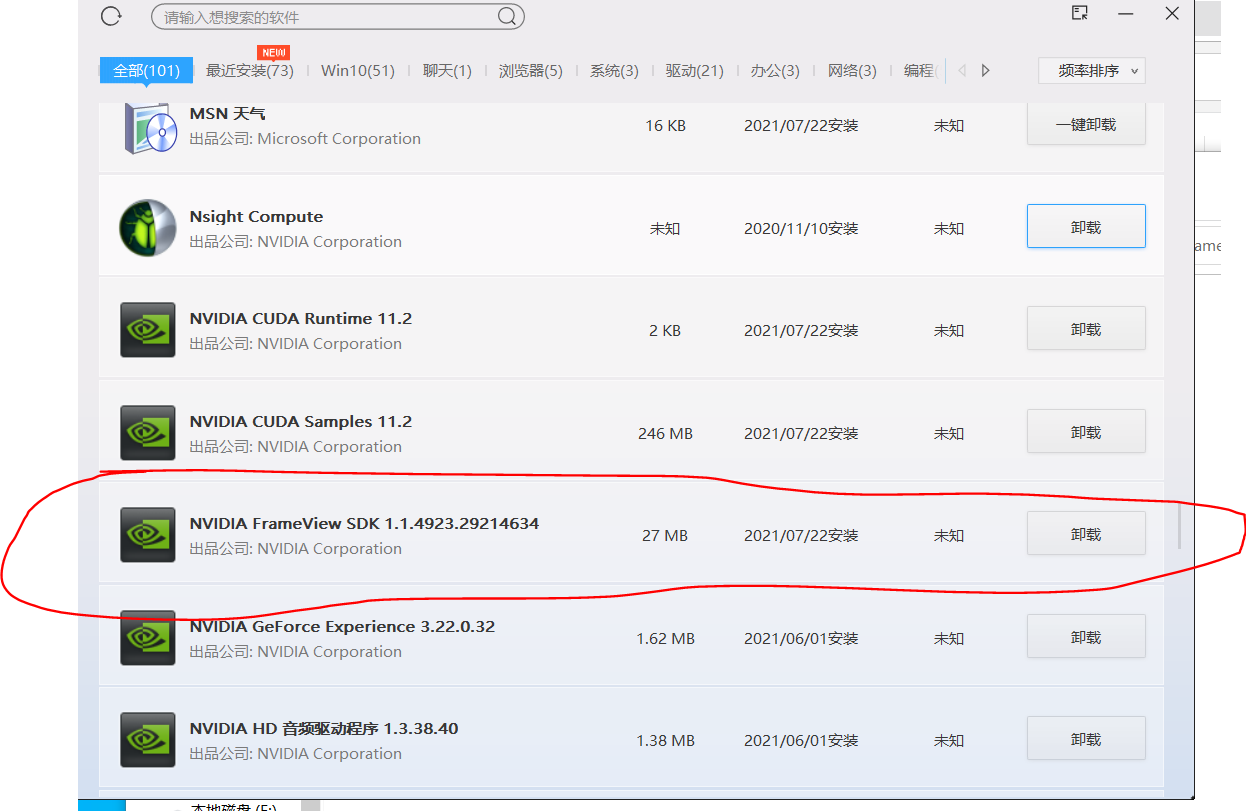Open the 驱动(21) category tab
This screenshot has width=1246, height=811.
pyautogui.click(x=694, y=71)
